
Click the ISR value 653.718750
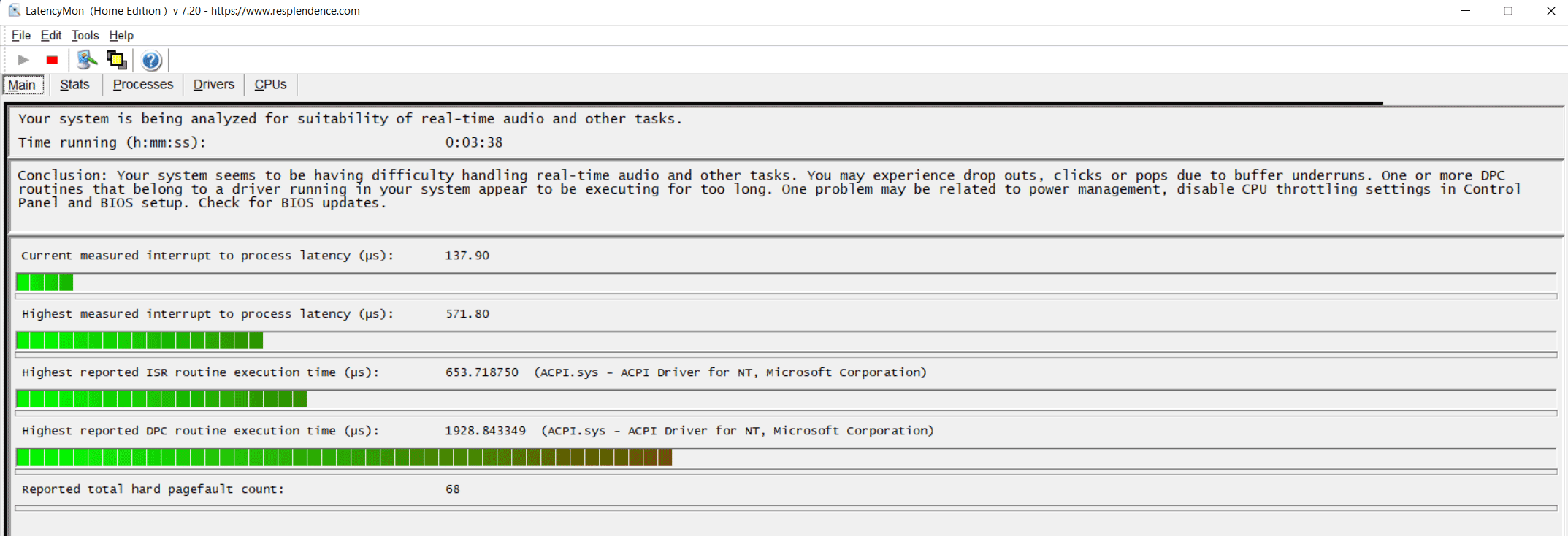(482, 372)
